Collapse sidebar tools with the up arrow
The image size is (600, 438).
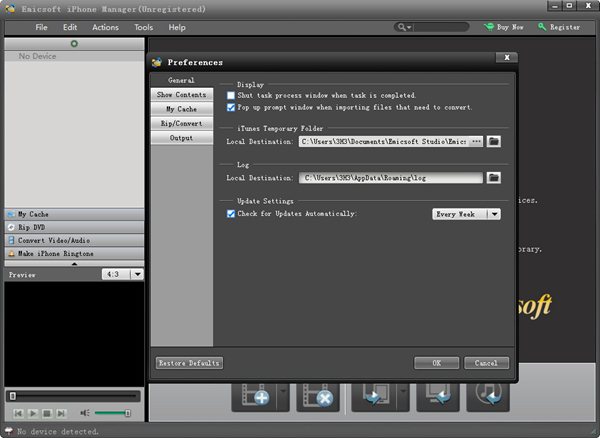(74, 264)
